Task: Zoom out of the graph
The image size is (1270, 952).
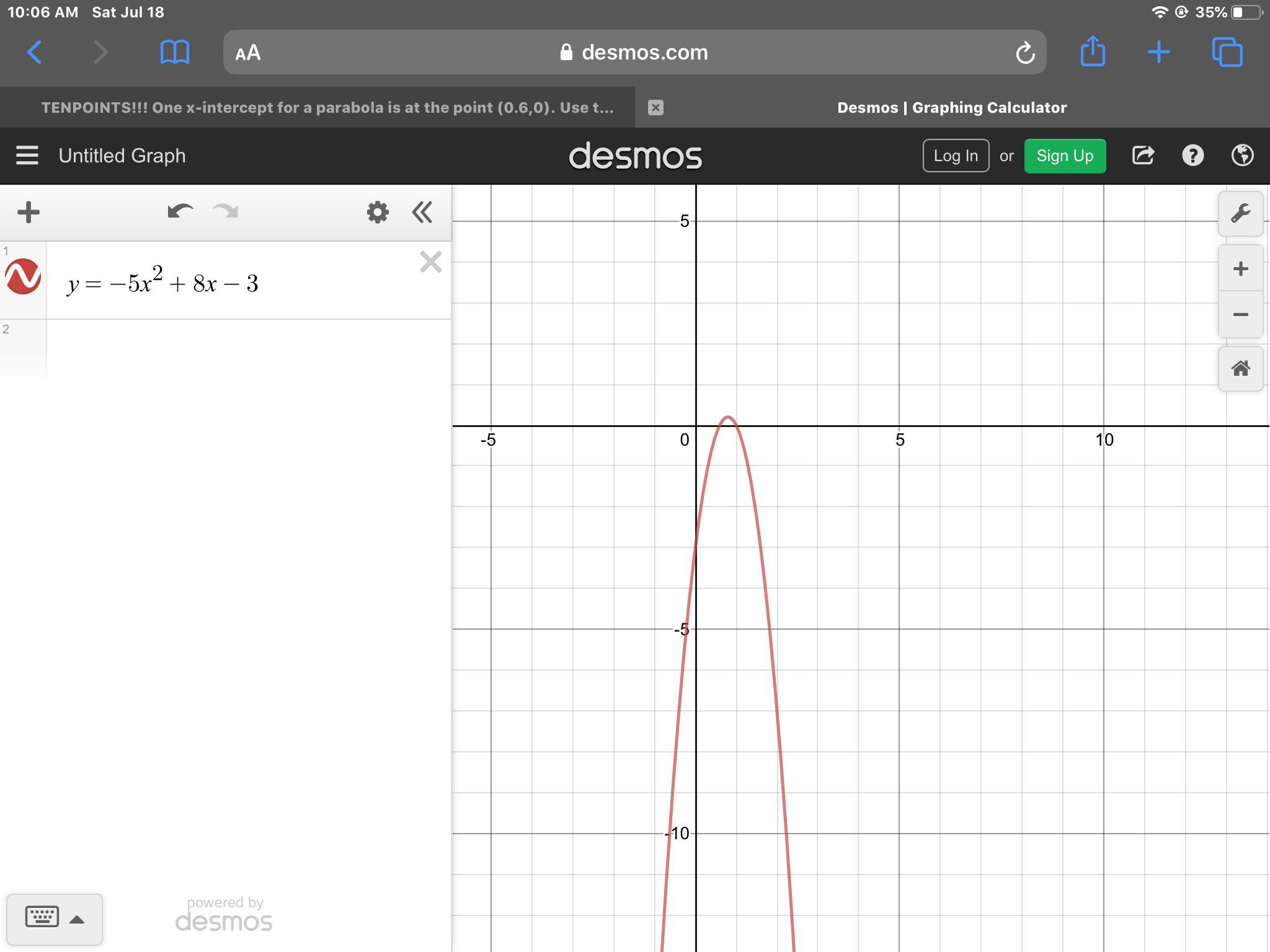Action: [x=1240, y=315]
